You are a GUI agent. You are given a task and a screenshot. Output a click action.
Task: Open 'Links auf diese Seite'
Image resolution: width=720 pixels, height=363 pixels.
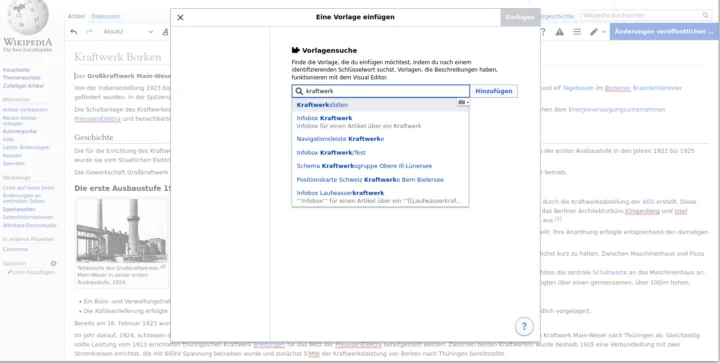click(x=28, y=188)
